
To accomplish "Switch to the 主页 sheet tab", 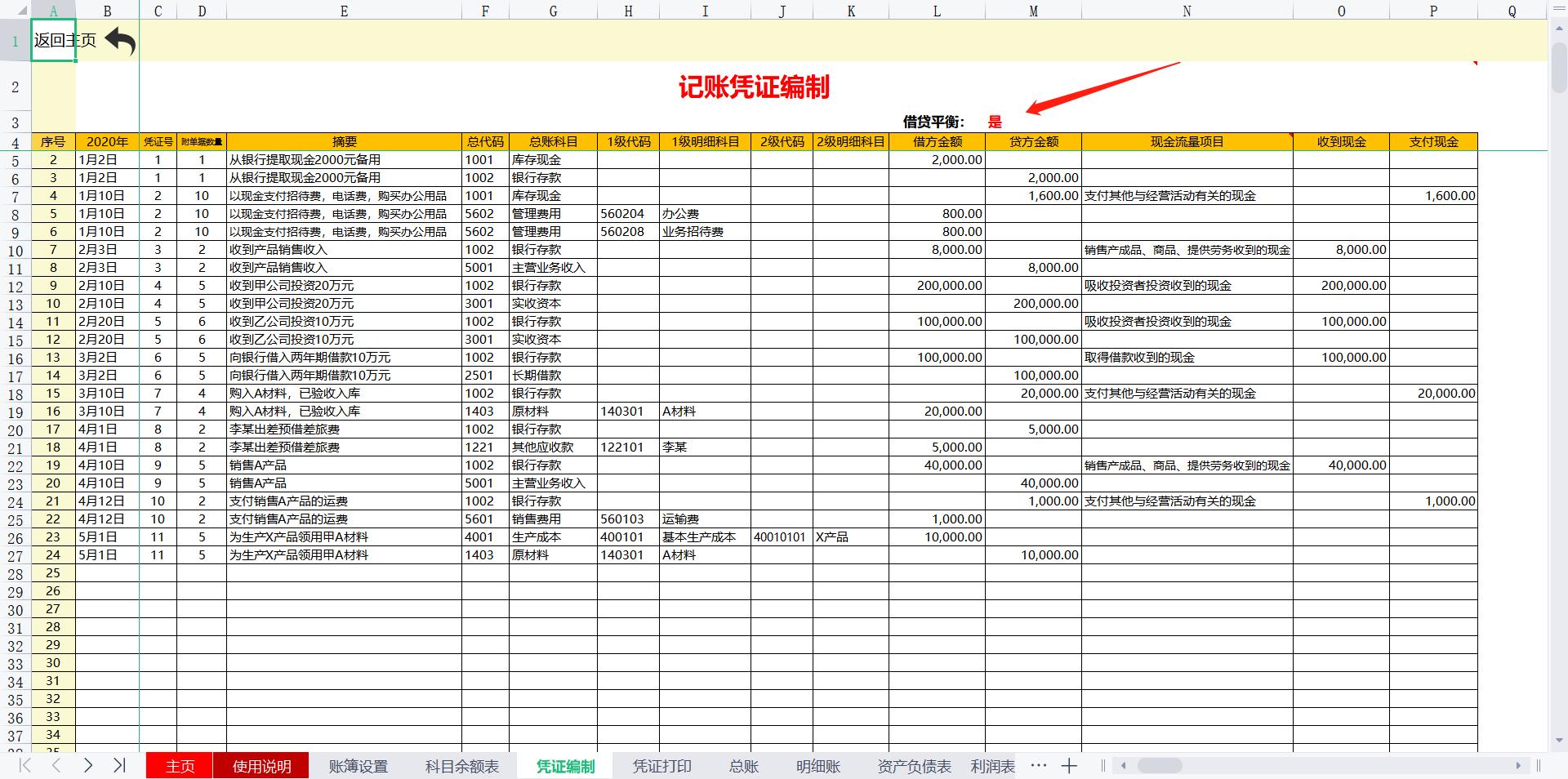I will click(x=178, y=766).
